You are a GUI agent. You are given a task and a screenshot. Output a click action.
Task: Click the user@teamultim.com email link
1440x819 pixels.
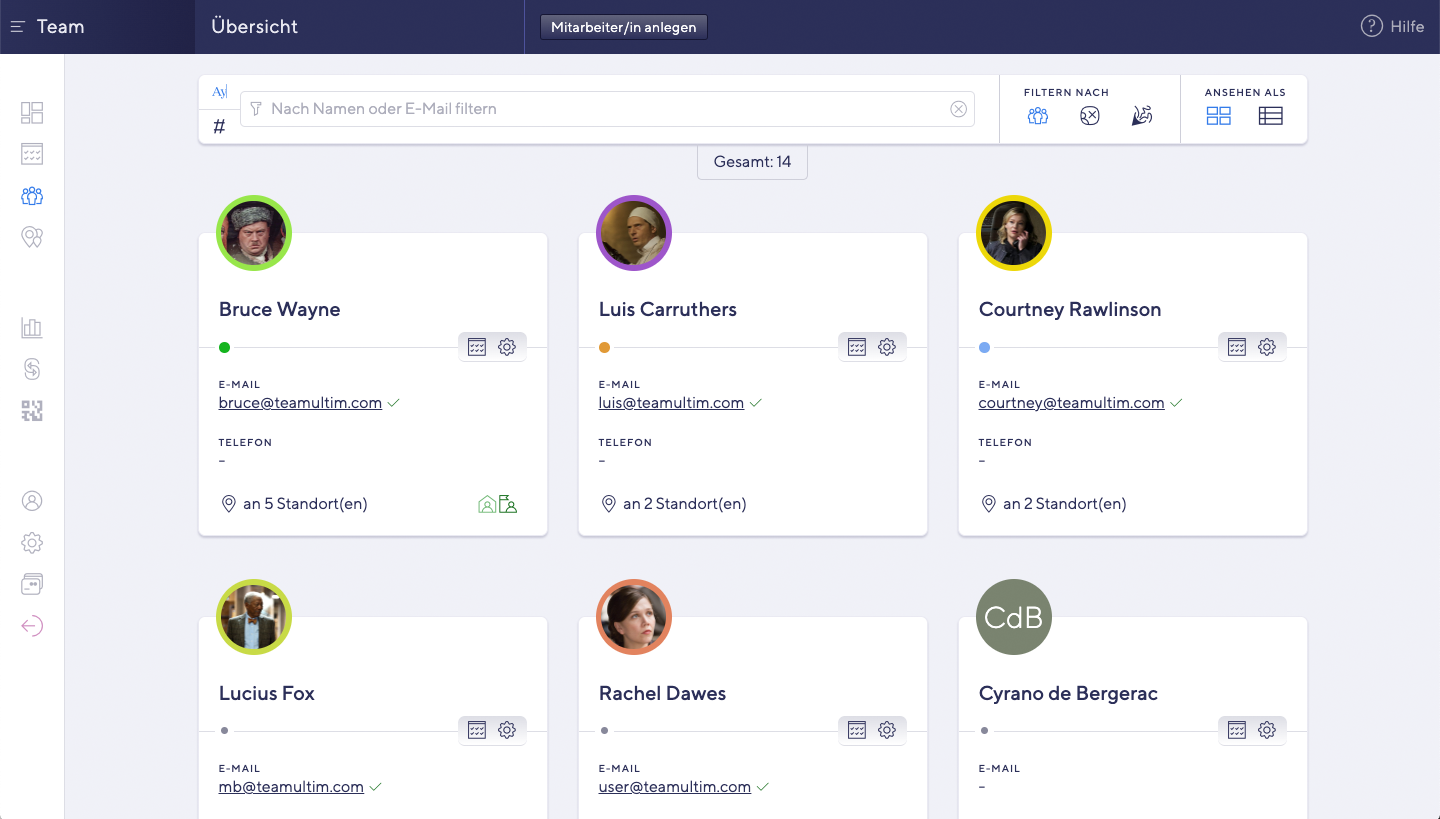pos(675,787)
